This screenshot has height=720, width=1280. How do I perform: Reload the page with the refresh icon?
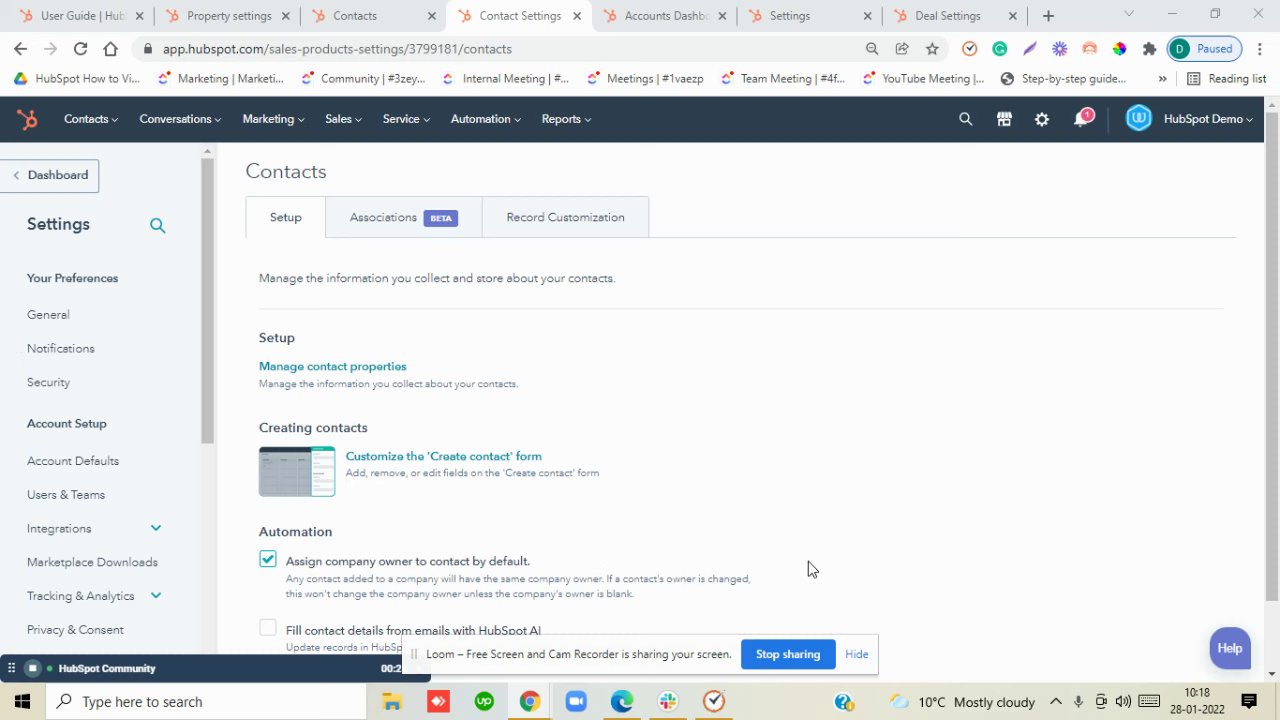(x=80, y=49)
